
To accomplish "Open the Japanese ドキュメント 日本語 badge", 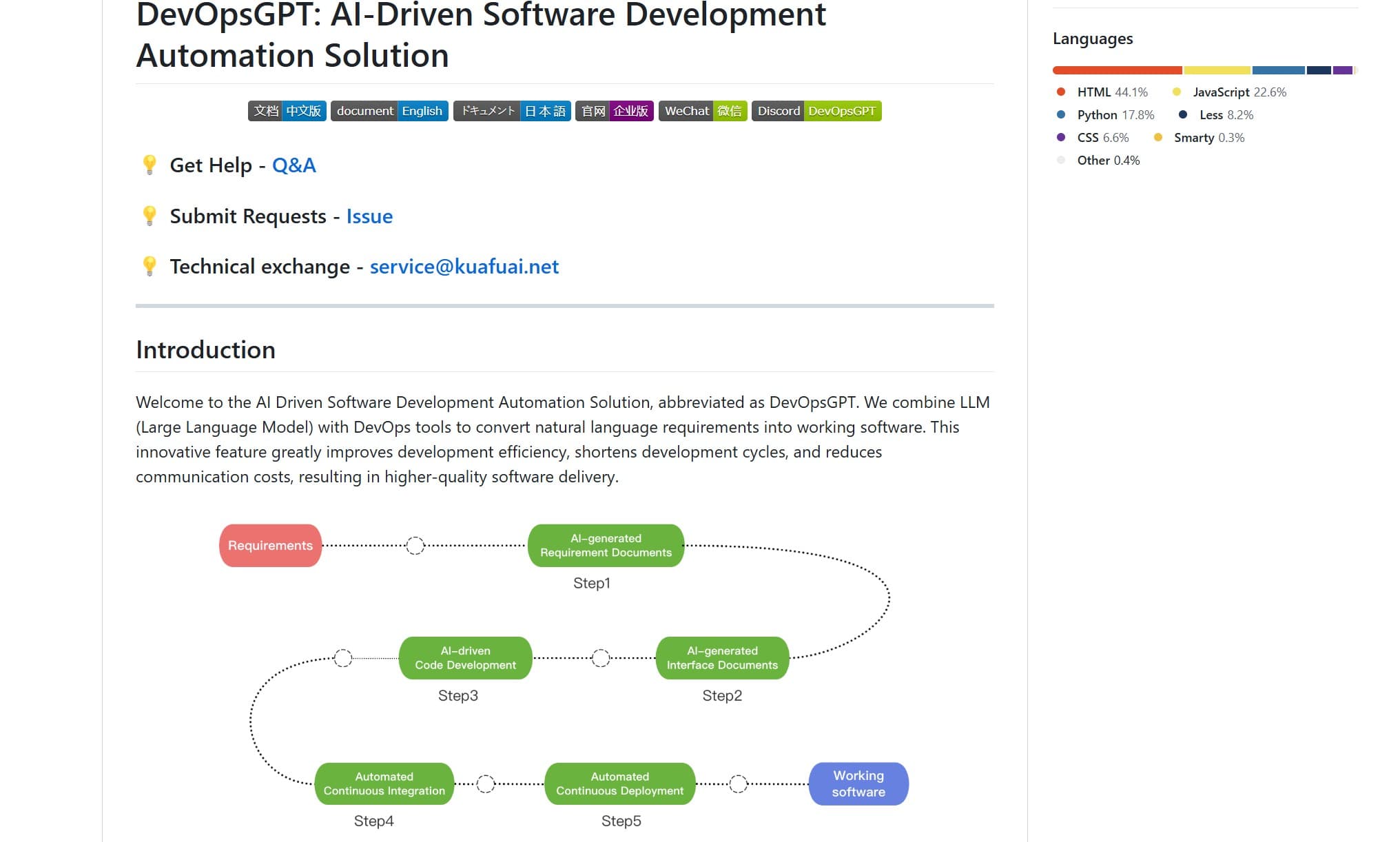I will 512,111.
